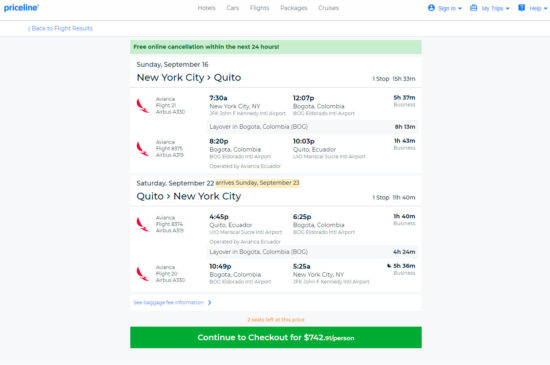Click Avianca logo for Quito to Bogota flight

pos(142,224)
